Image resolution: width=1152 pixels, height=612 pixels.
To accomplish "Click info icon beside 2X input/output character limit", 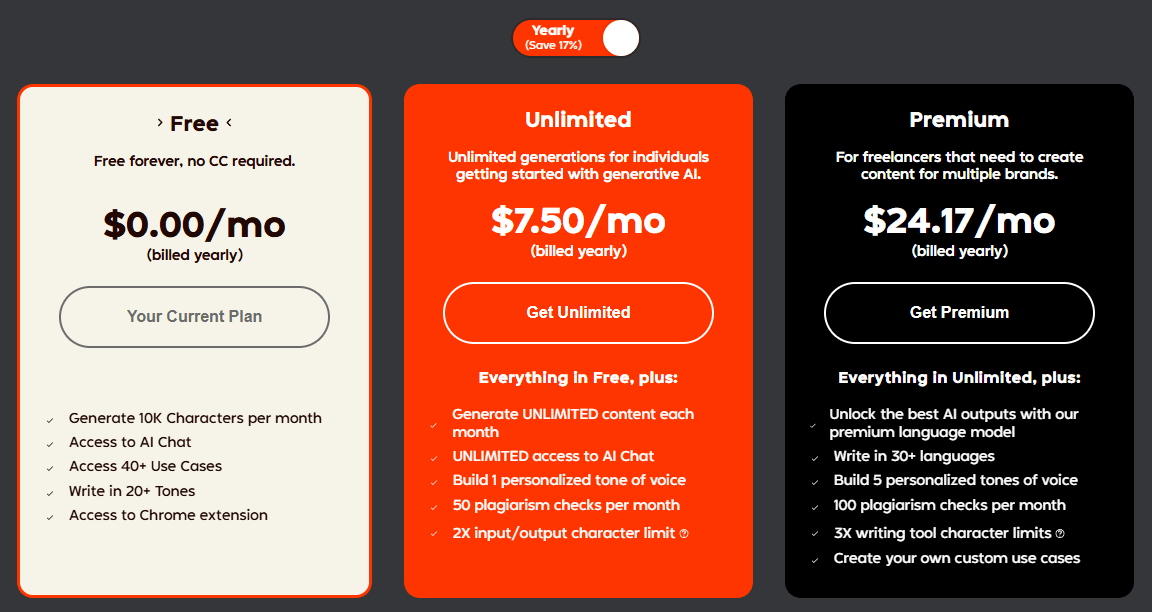I will (x=684, y=534).
